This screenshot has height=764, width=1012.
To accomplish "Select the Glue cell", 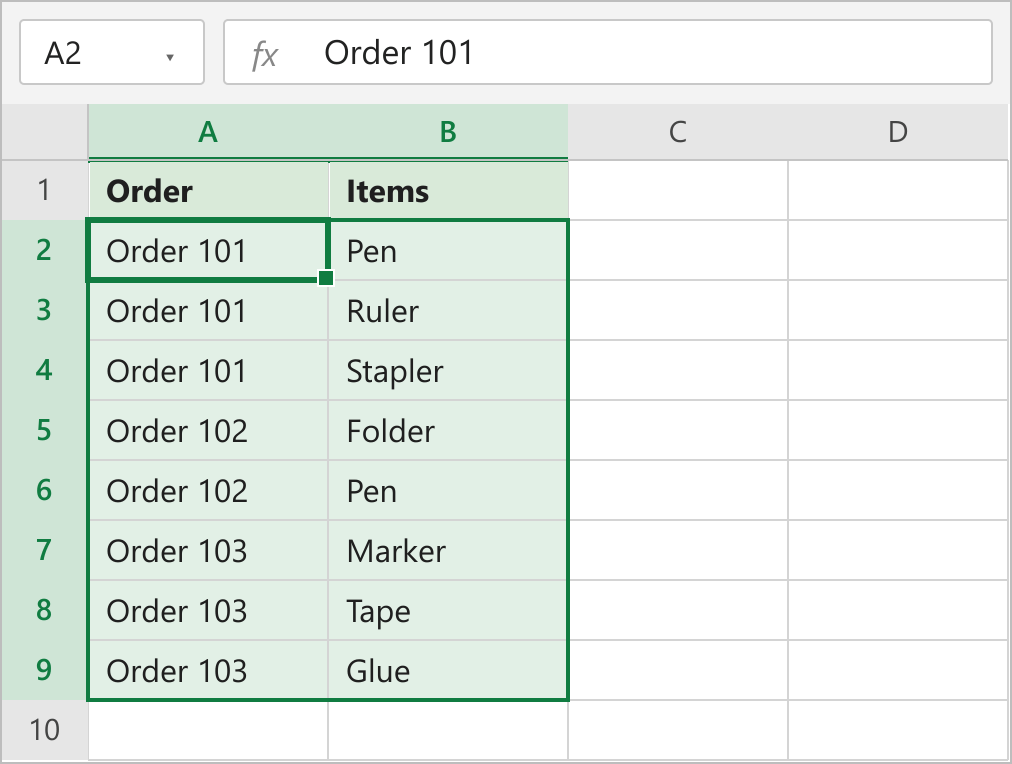I will [x=448, y=670].
